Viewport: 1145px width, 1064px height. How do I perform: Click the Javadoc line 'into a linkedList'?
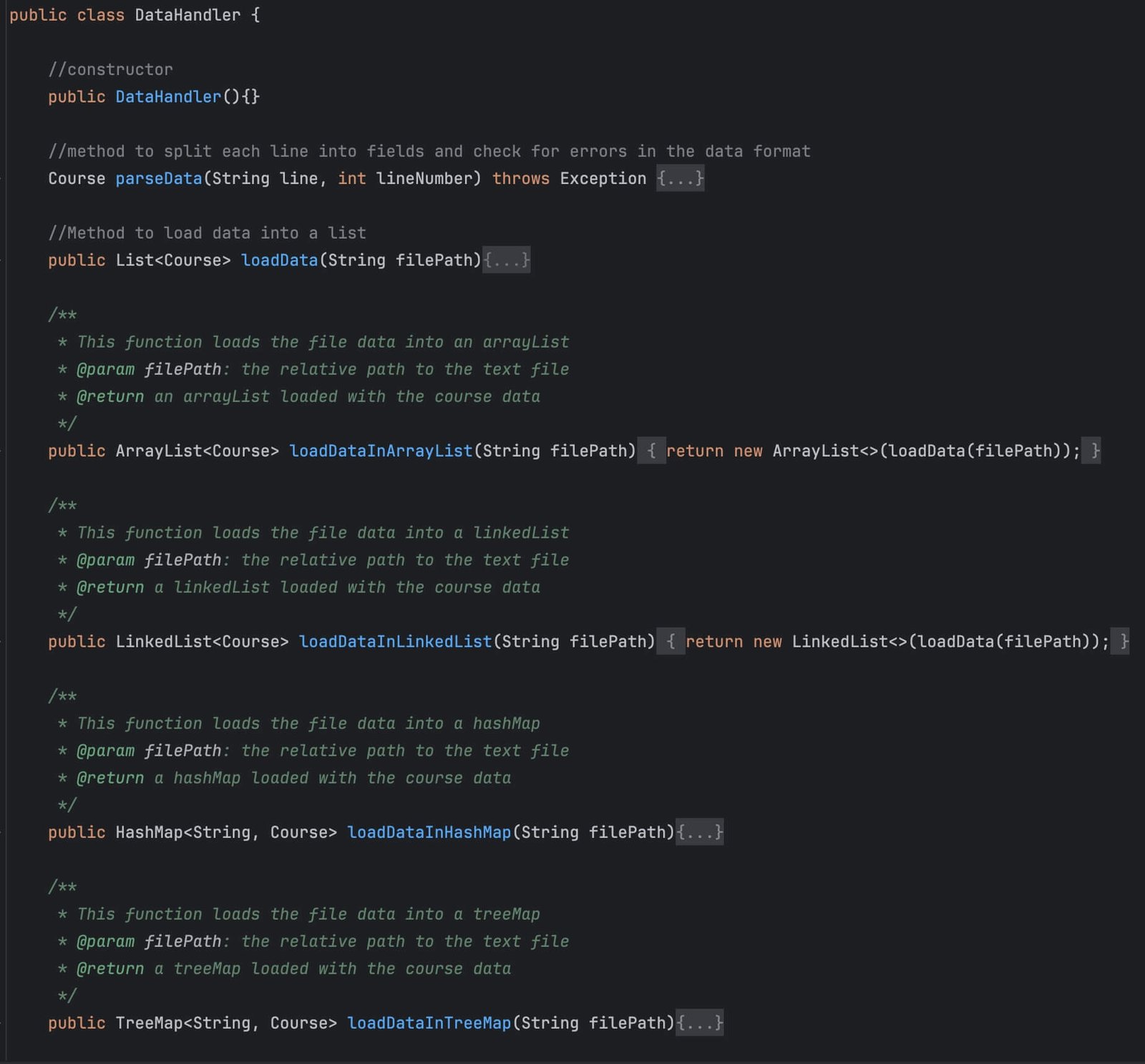[313, 533]
